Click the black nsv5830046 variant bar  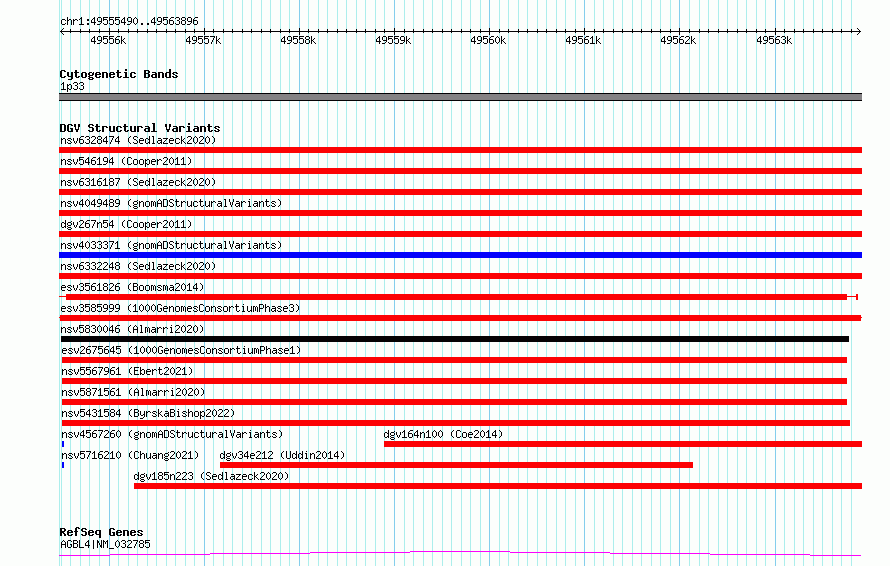(x=455, y=339)
